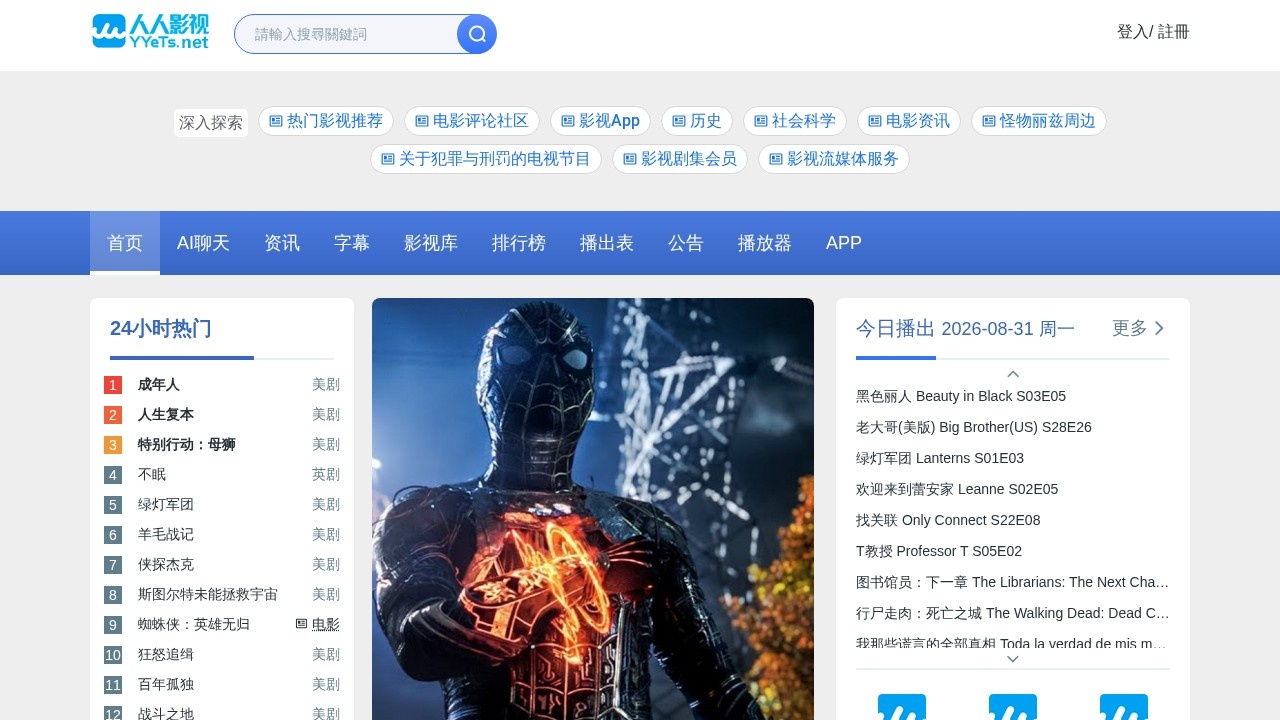This screenshot has height=720, width=1280.
Task: Click the schedule list down arrow
Action: pyautogui.click(x=1013, y=659)
